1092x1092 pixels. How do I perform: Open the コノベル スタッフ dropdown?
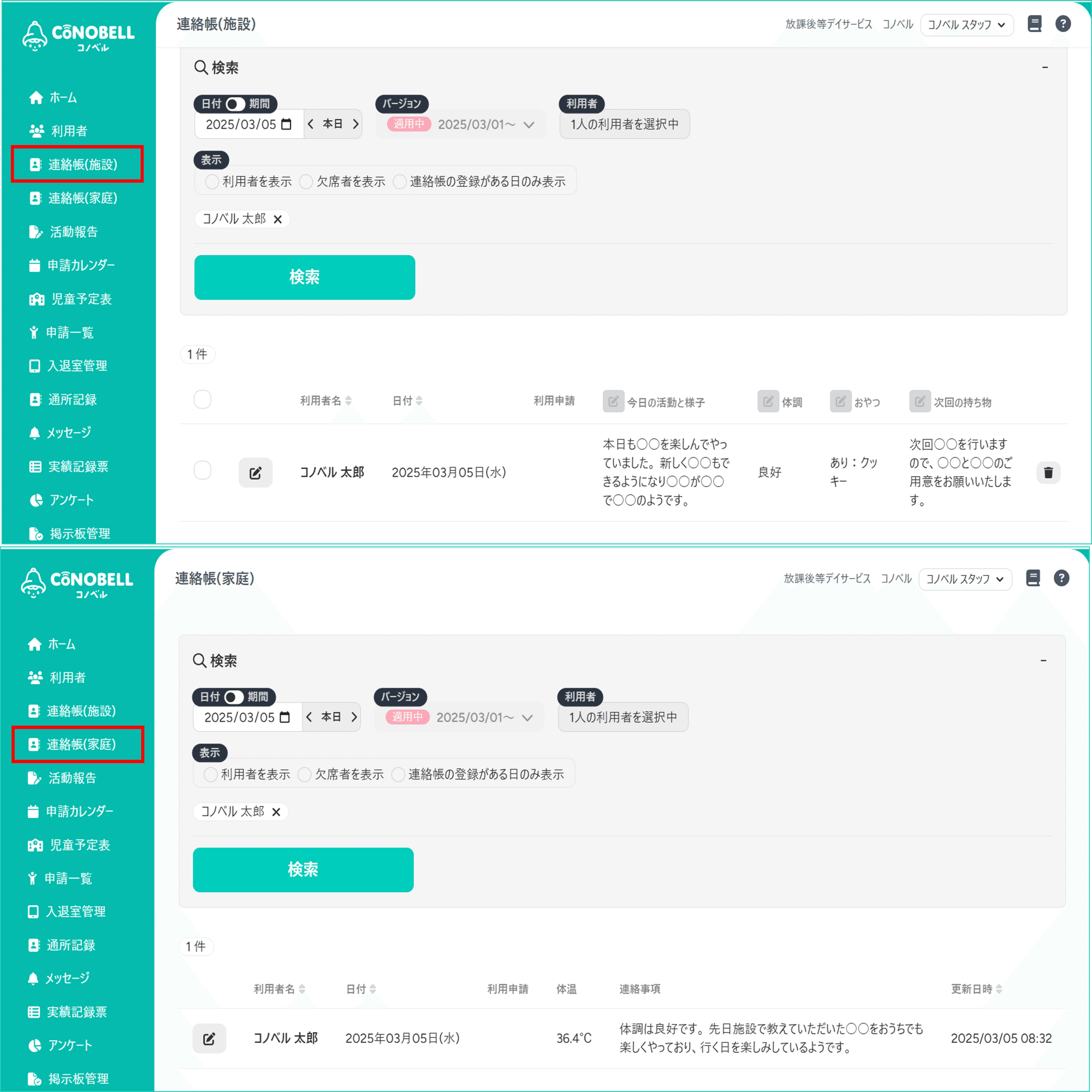pyautogui.click(x=966, y=25)
